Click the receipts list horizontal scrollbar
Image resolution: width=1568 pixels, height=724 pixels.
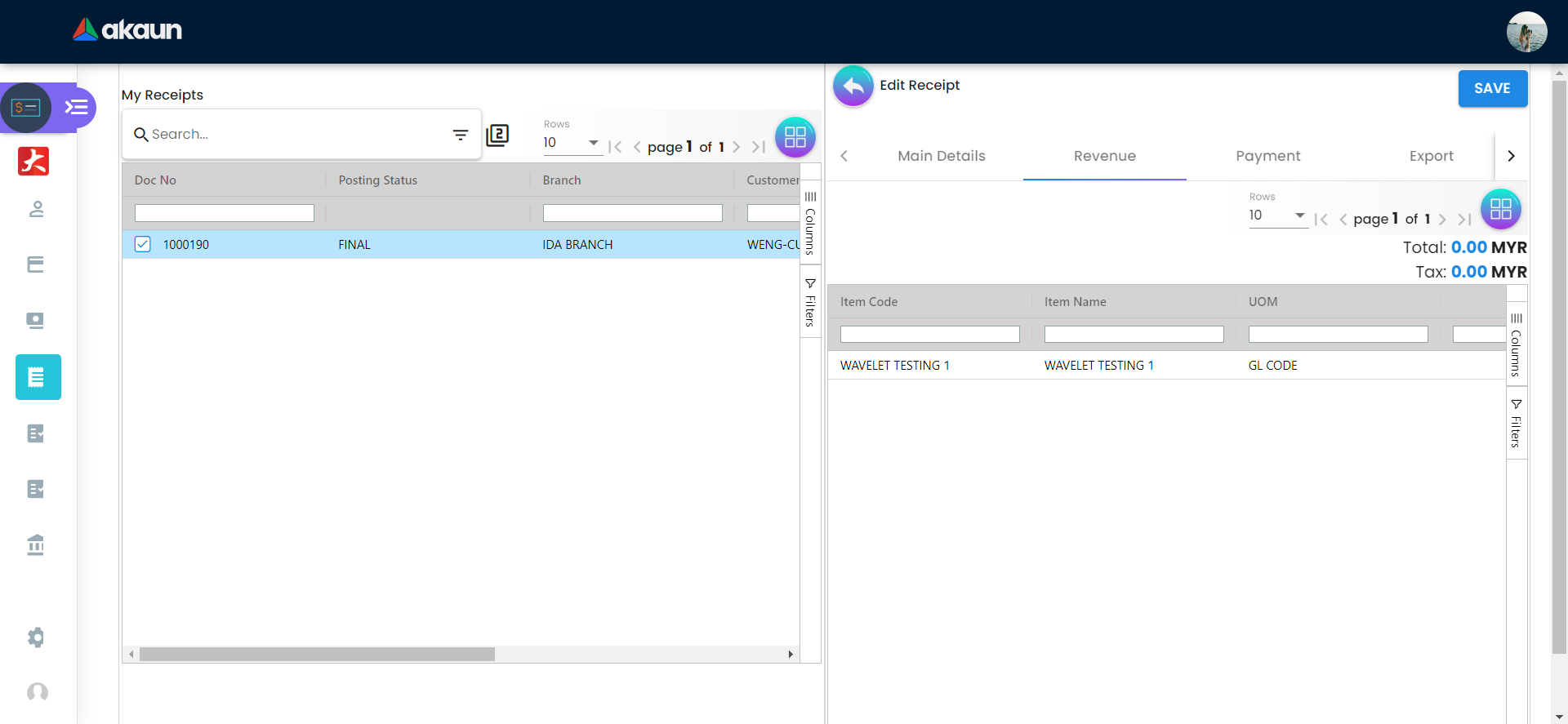tap(317, 654)
